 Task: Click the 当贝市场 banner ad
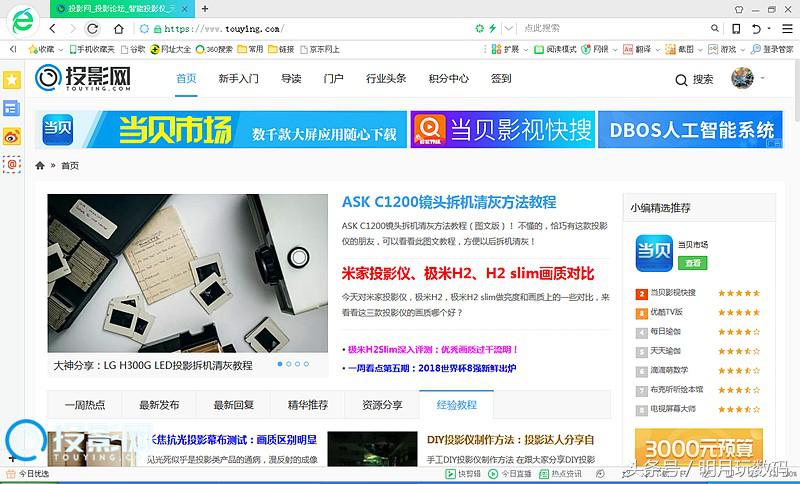coord(221,130)
